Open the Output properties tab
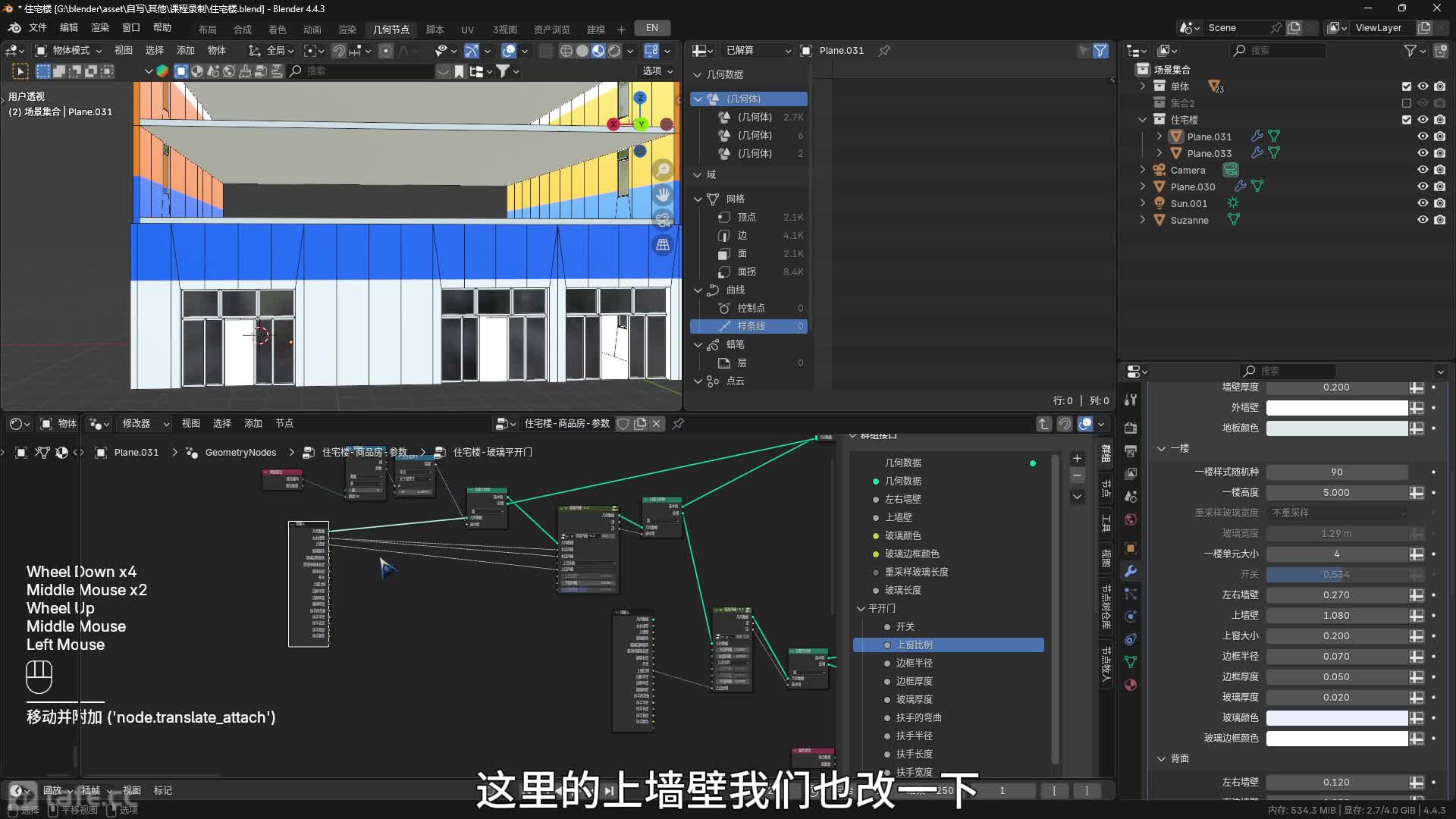The width and height of the screenshot is (1456, 819). pos(1131,451)
